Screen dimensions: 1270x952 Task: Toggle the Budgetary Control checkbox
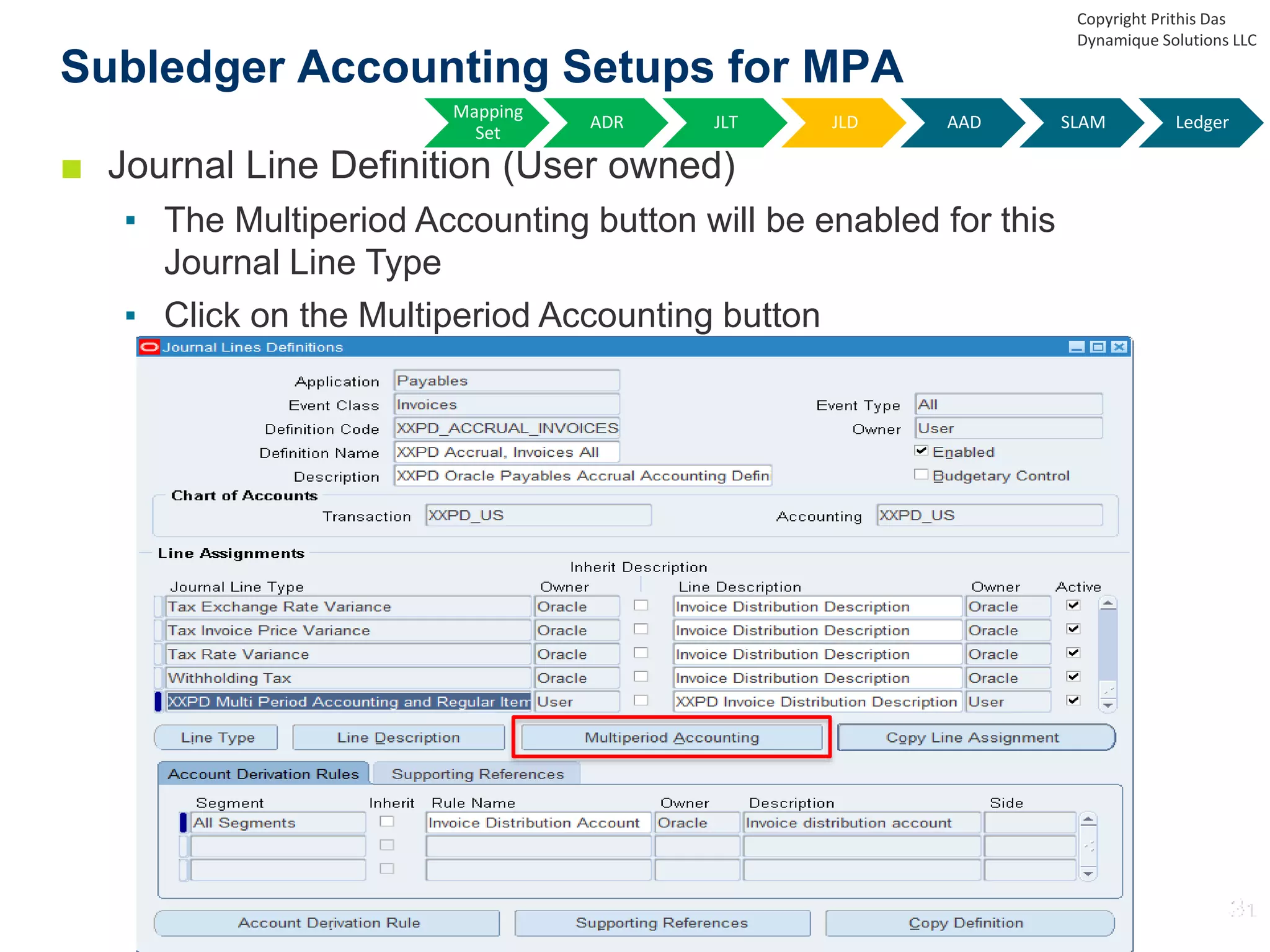[921, 474]
